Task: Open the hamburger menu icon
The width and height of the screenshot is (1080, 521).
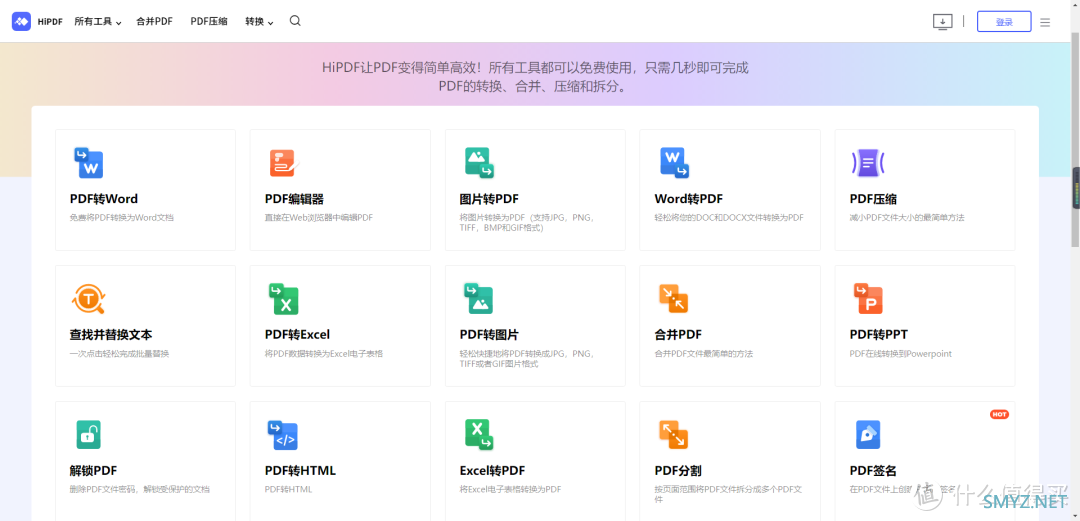Action: click(x=1045, y=22)
